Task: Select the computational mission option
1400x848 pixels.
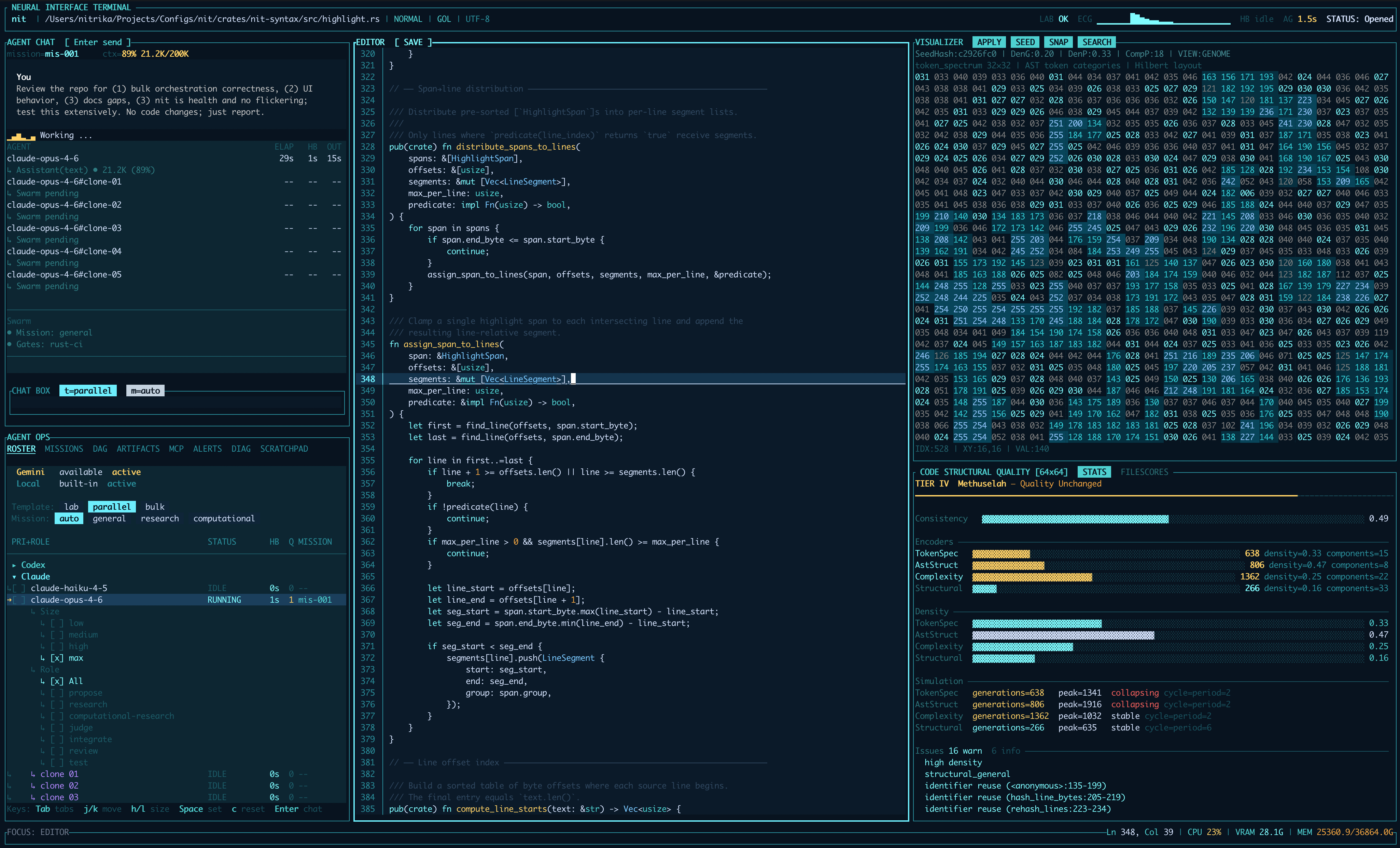Action: [x=224, y=518]
